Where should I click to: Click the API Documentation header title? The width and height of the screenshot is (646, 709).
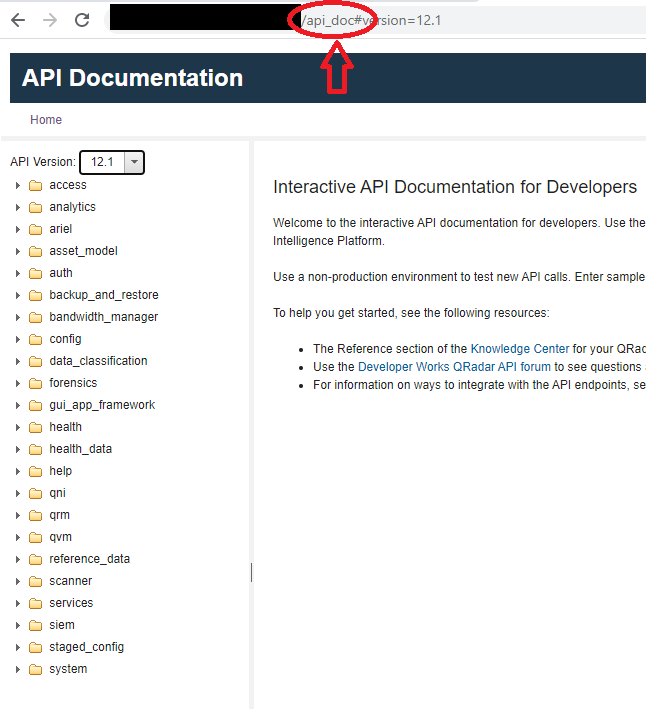[x=132, y=78]
